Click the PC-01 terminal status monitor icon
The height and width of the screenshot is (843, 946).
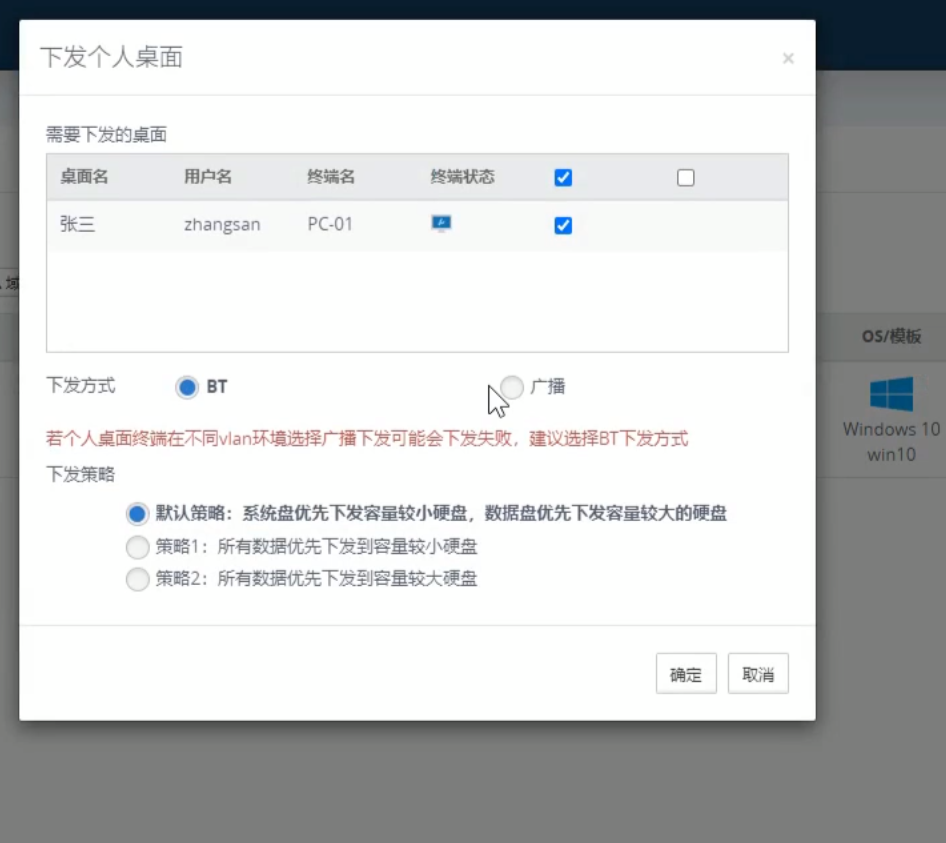tap(441, 223)
